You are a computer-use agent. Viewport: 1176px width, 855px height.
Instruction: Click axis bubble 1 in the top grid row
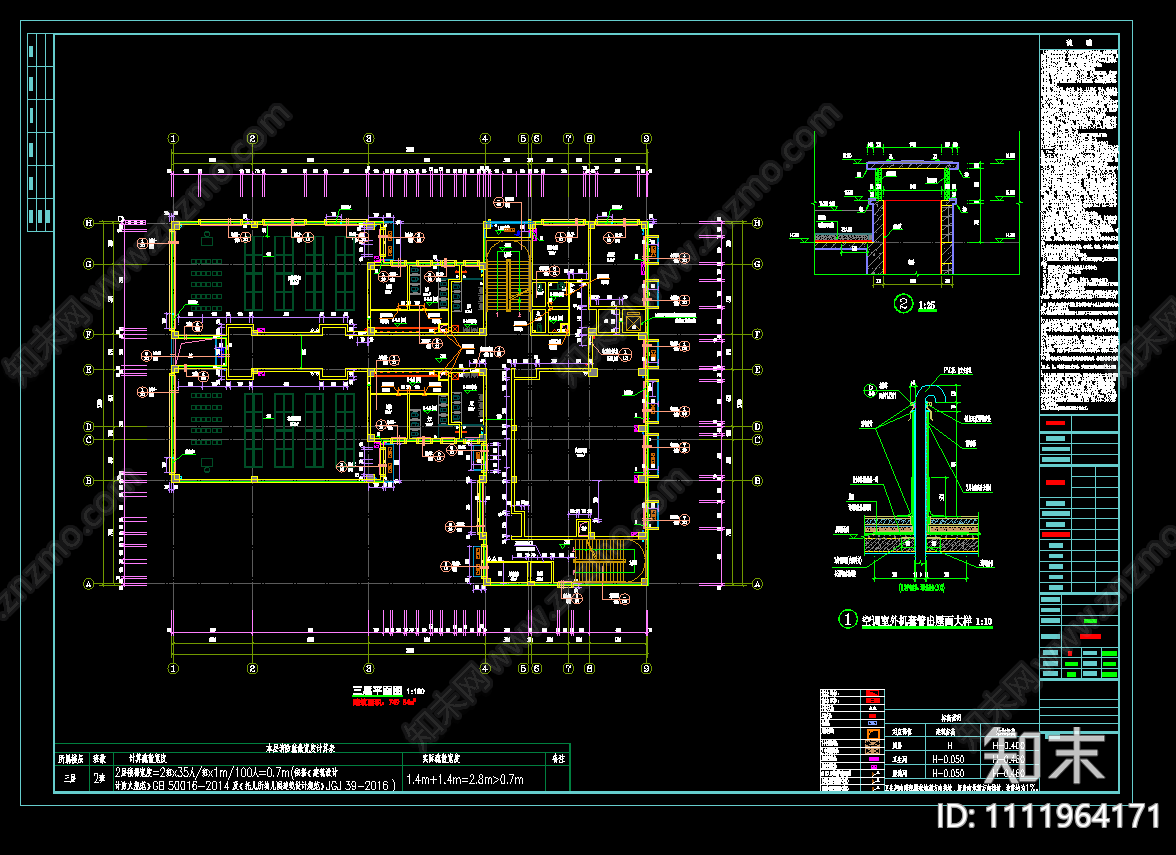[x=173, y=139]
